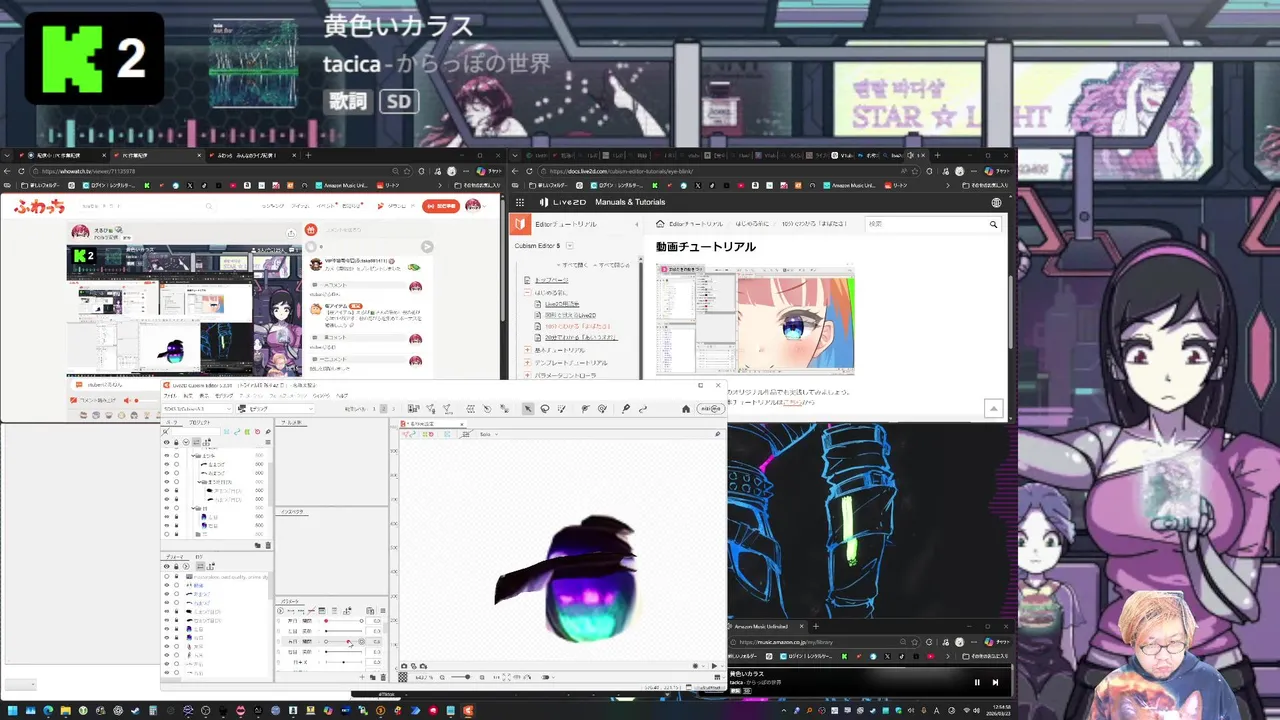Open トップページ link in docs sidebar

click(x=551, y=280)
